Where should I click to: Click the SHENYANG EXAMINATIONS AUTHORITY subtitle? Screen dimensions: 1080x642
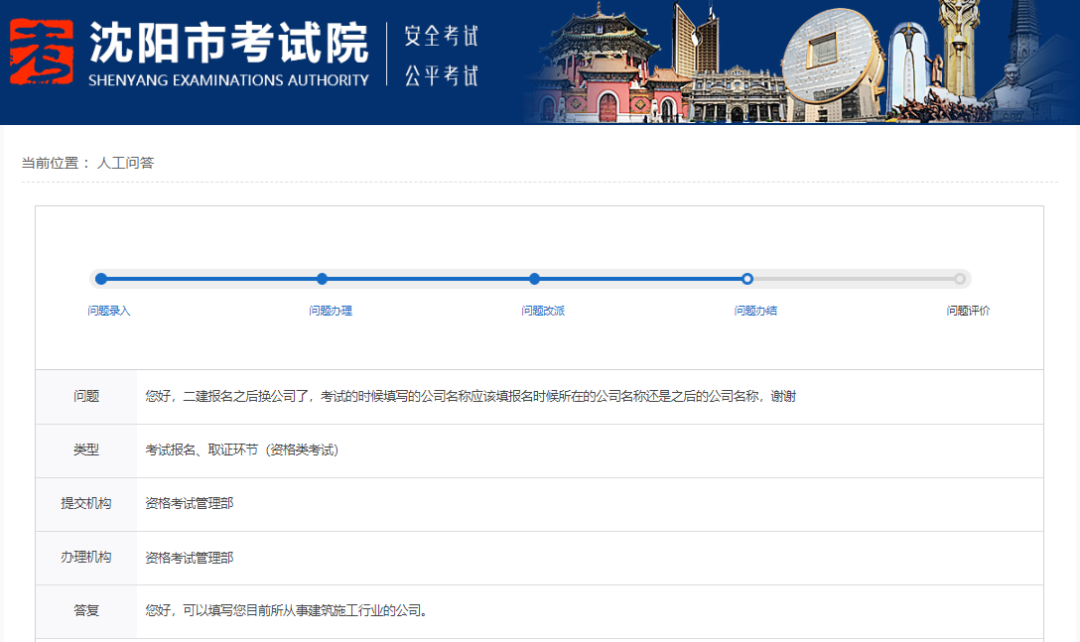229,81
